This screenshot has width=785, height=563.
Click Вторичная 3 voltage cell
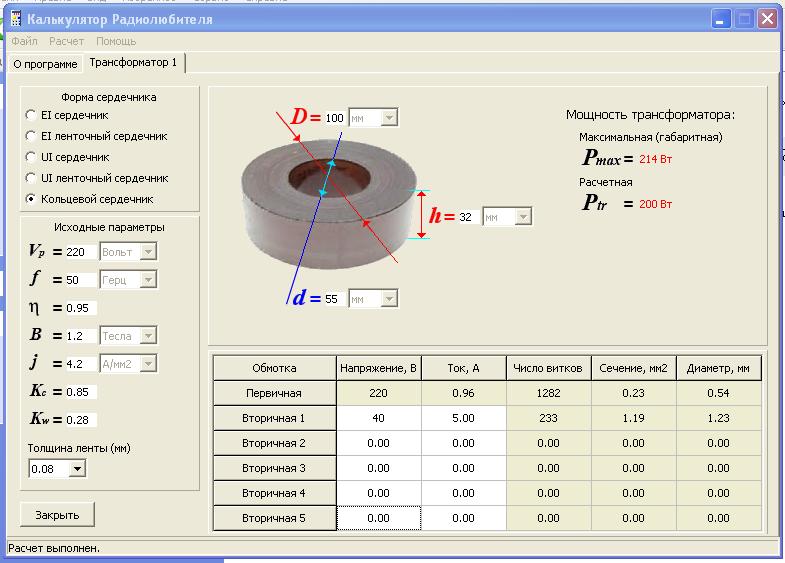(378, 468)
